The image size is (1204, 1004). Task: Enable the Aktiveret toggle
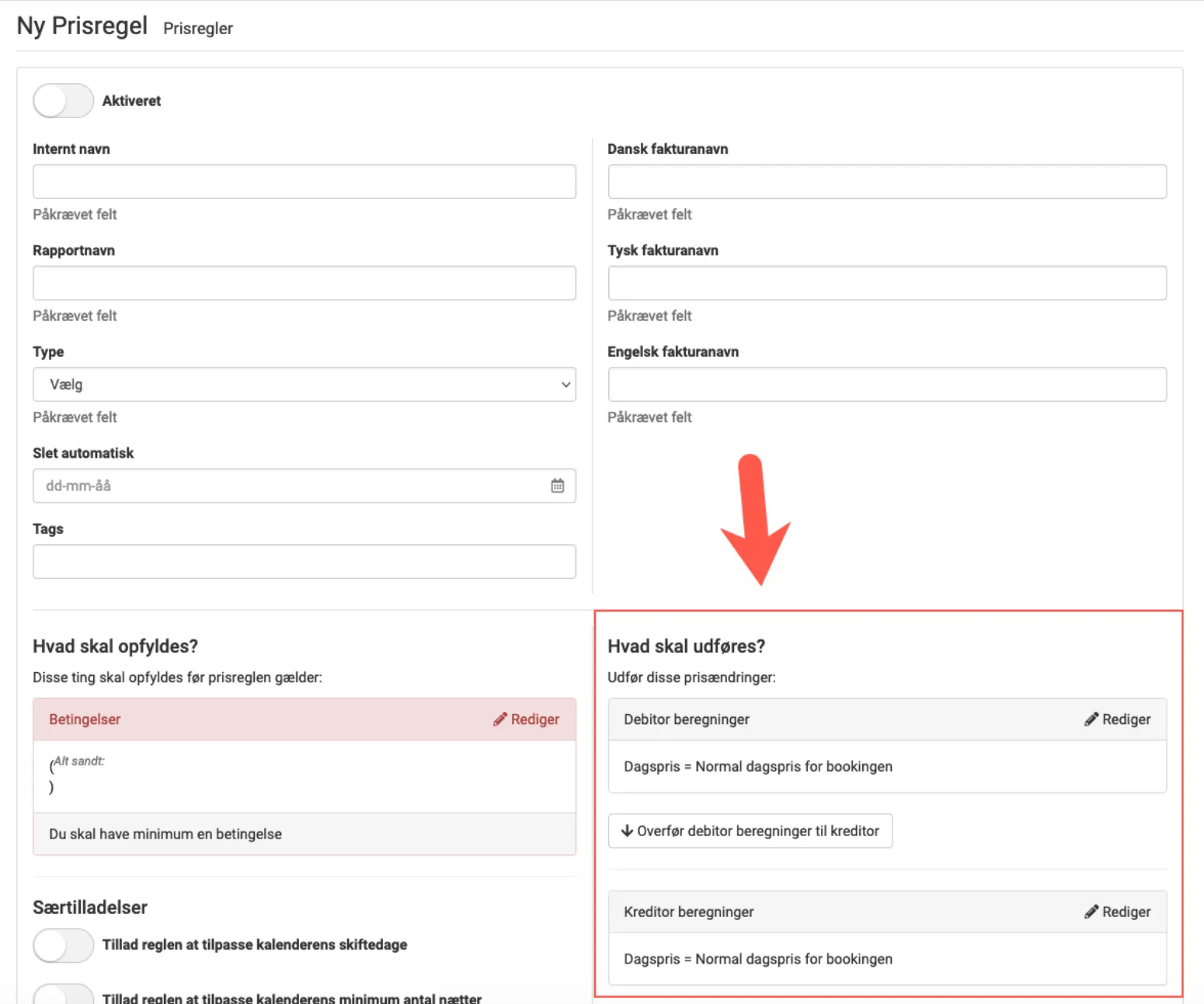click(63, 101)
